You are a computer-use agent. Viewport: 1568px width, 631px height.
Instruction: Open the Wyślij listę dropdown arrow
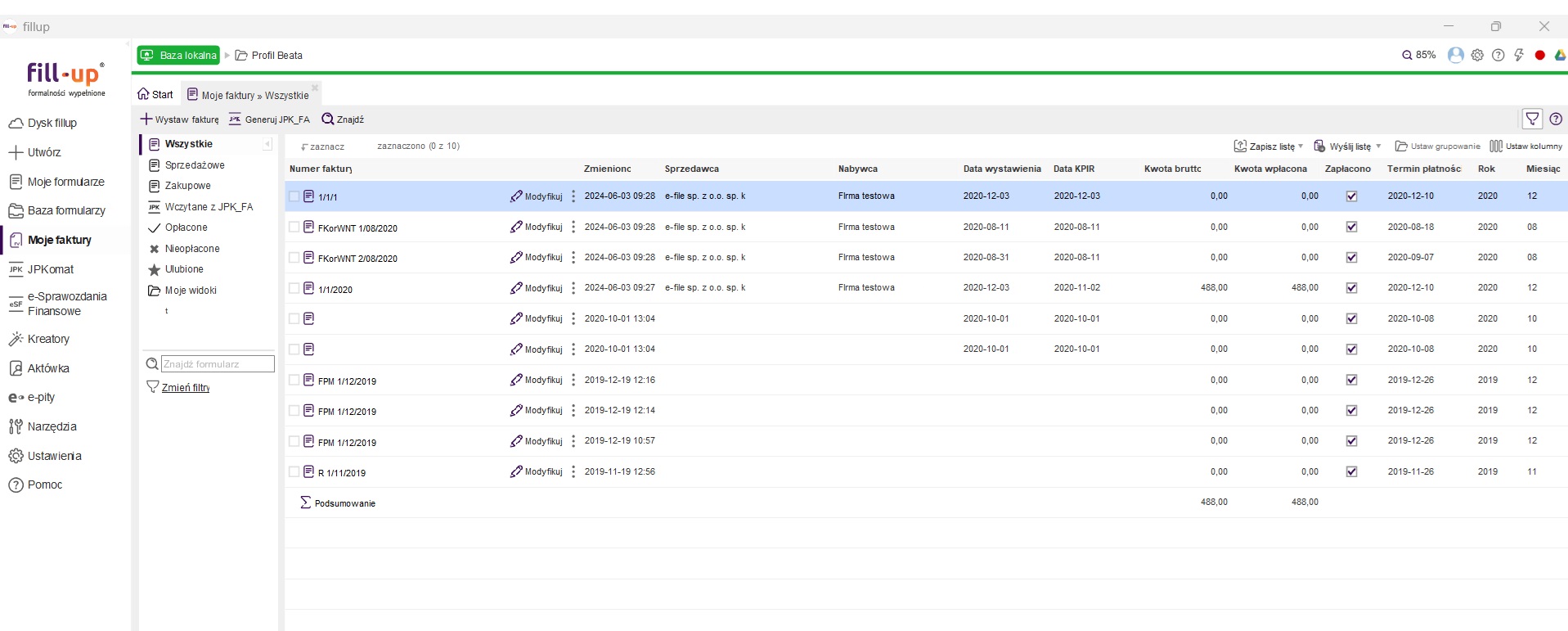[x=1378, y=146]
